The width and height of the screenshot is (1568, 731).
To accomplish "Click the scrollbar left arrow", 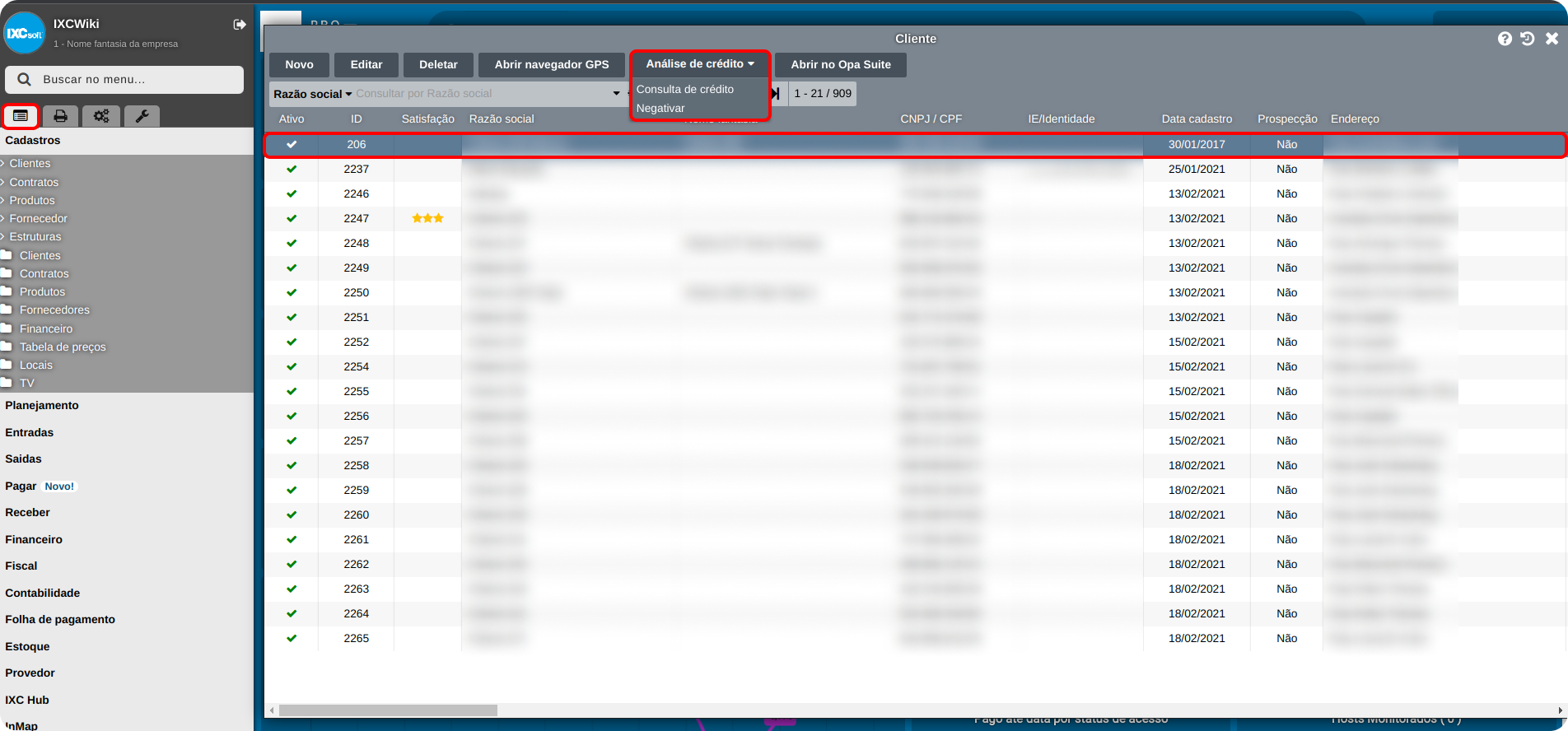I will click(x=272, y=710).
